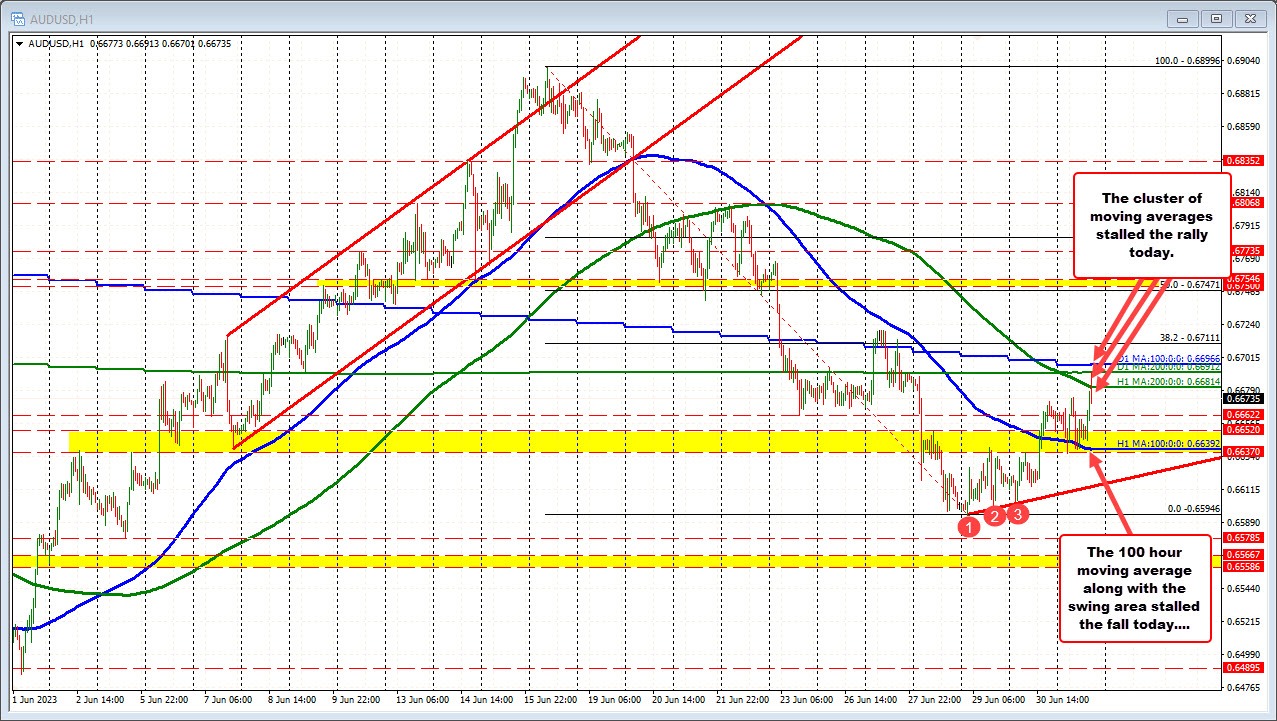
Task: Open the AUDUSD,H1 data window dropdown arrow
Action: pyautogui.click(x=20, y=44)
